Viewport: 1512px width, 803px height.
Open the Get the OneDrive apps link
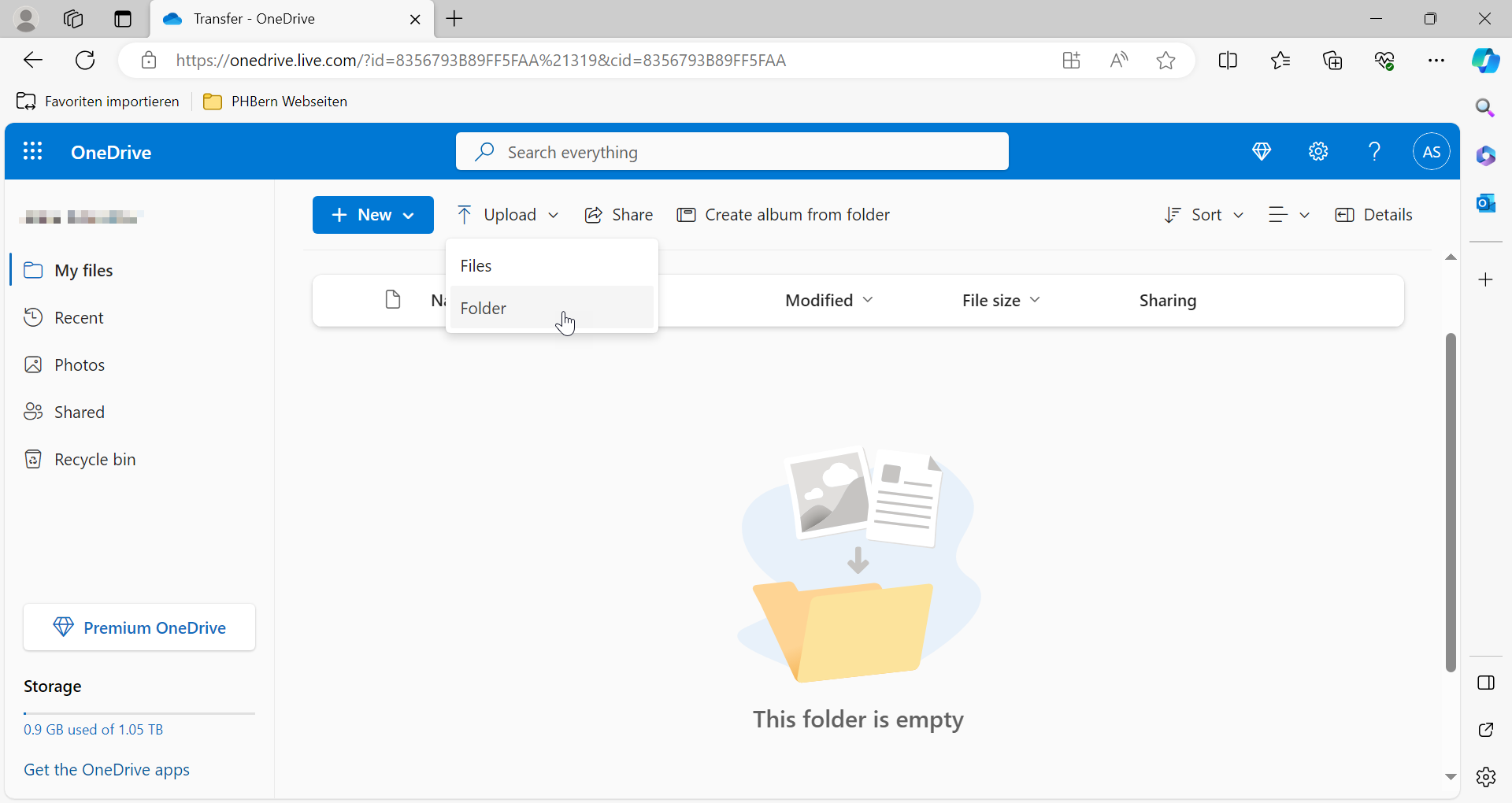click(x=106, y=770)
